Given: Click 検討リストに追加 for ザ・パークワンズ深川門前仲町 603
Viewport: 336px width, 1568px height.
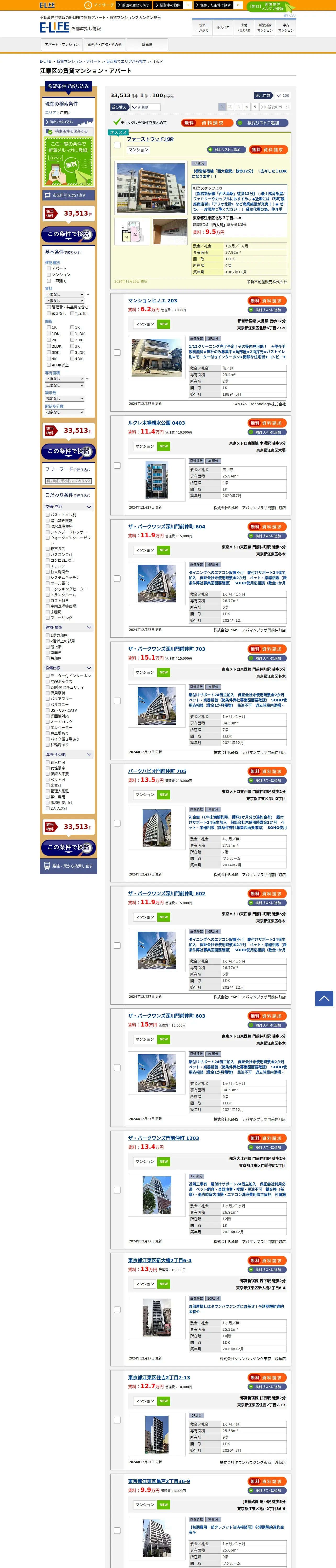Looking at the screenshot, I should point(267,1025).
